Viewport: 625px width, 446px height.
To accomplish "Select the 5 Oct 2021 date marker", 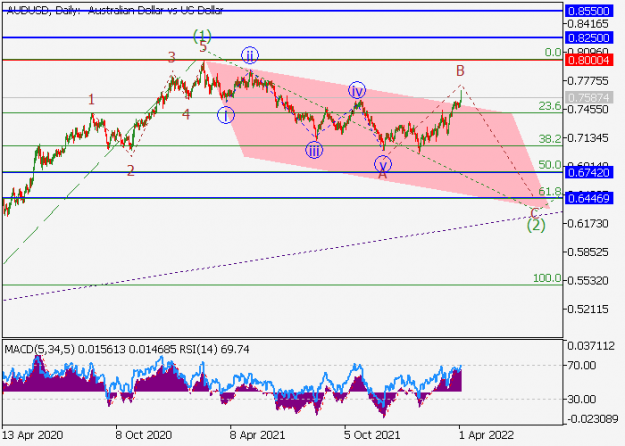I will (372, 435).
